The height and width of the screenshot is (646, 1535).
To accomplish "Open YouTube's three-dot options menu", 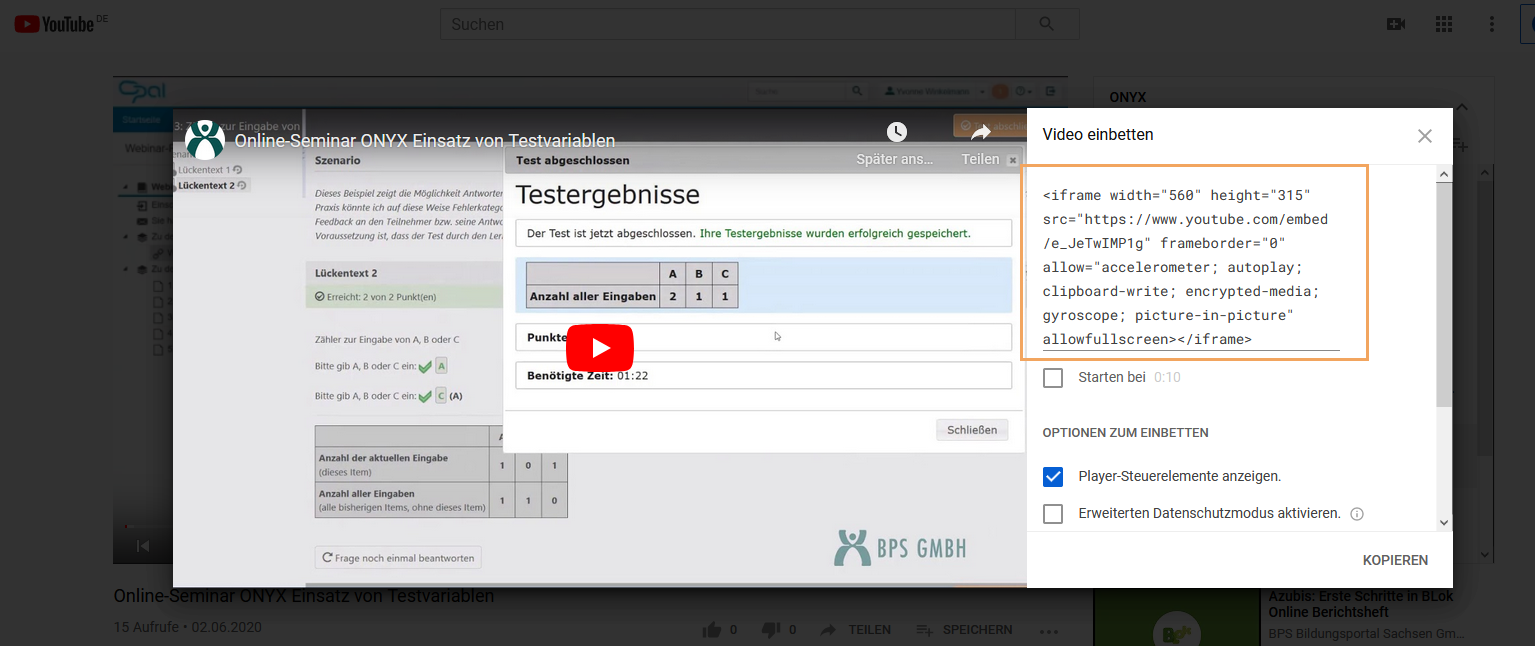I will click(1493, 23).
